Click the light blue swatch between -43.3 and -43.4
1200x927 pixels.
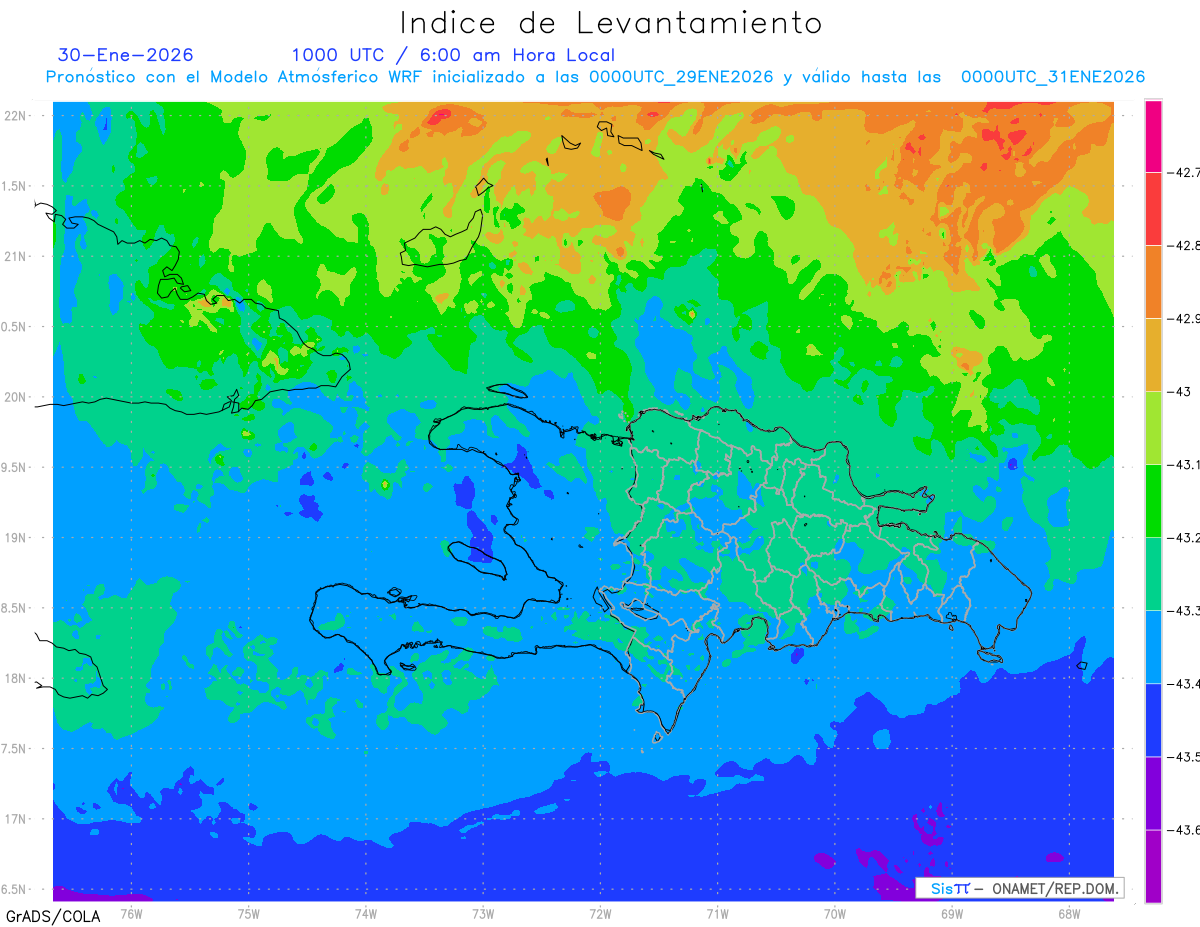(1153, 646)
